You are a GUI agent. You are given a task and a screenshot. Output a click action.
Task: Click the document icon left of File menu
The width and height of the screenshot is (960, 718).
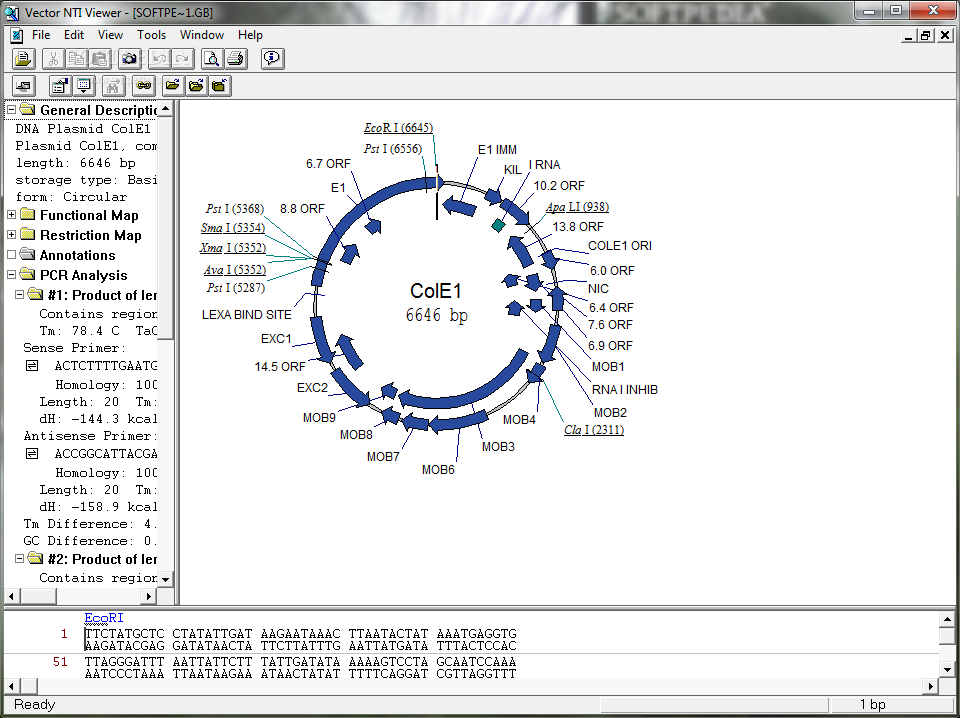17,35
